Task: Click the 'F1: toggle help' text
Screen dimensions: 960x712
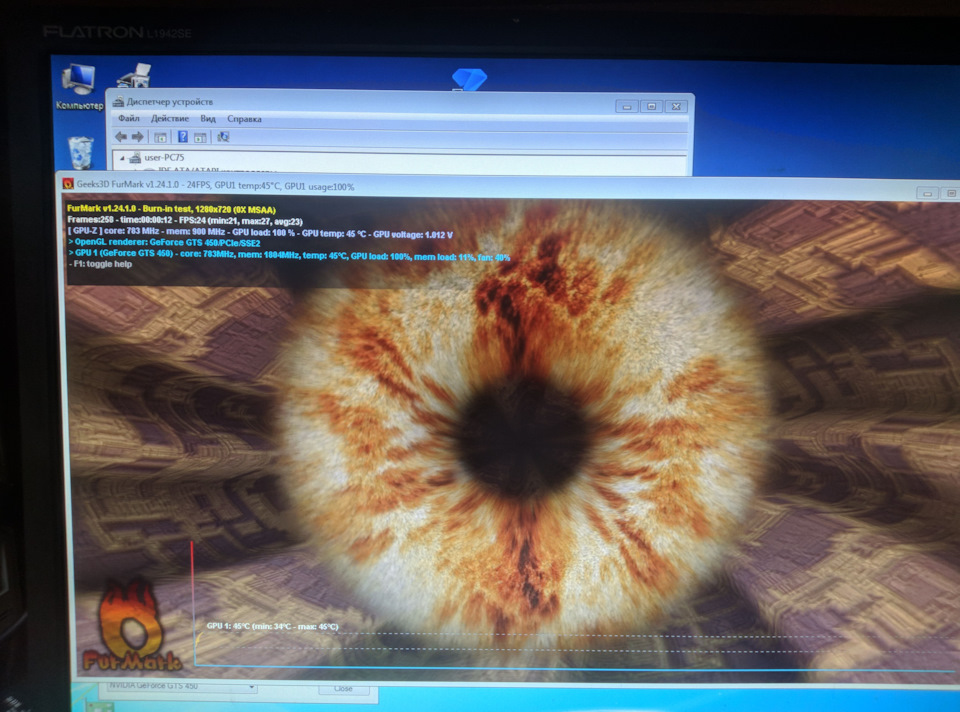Action: [x=100, y=264]
